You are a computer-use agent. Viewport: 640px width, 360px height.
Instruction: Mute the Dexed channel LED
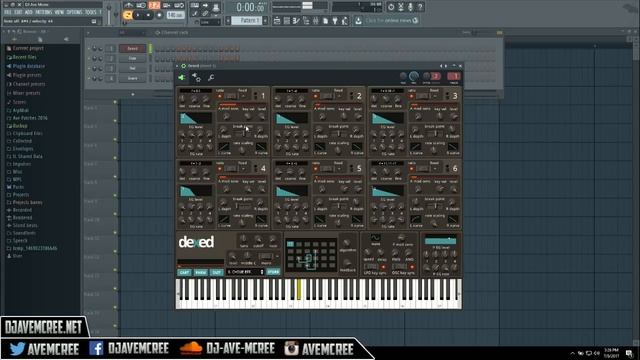(89, 49)
